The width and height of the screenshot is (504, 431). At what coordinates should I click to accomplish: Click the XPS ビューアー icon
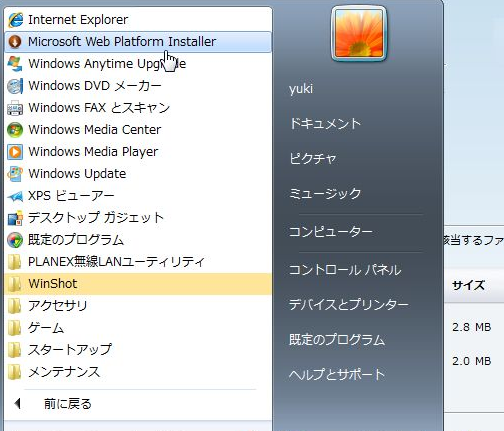click(15, 196)
